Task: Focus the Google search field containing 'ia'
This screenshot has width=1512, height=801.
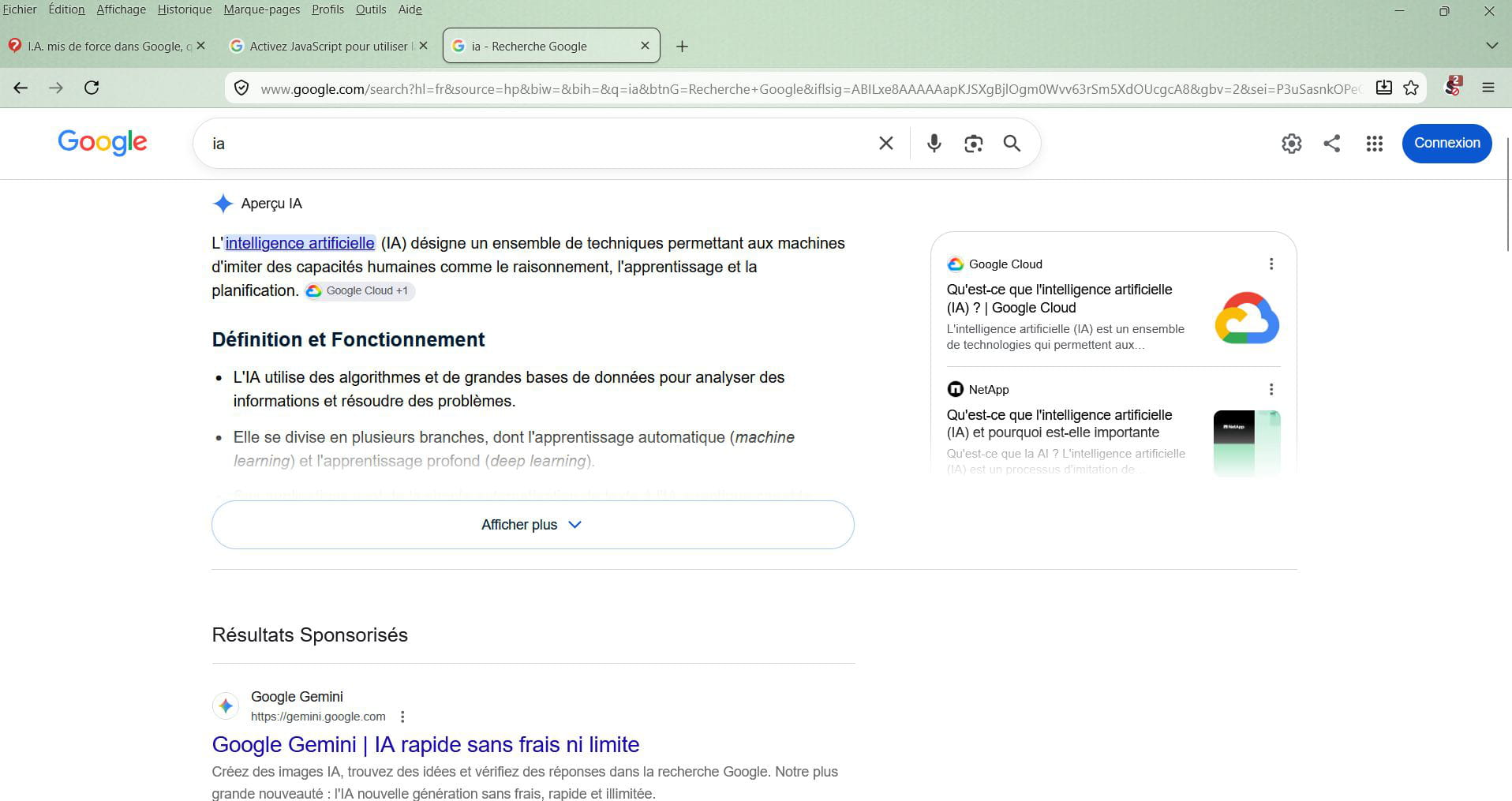Action: 537,143
